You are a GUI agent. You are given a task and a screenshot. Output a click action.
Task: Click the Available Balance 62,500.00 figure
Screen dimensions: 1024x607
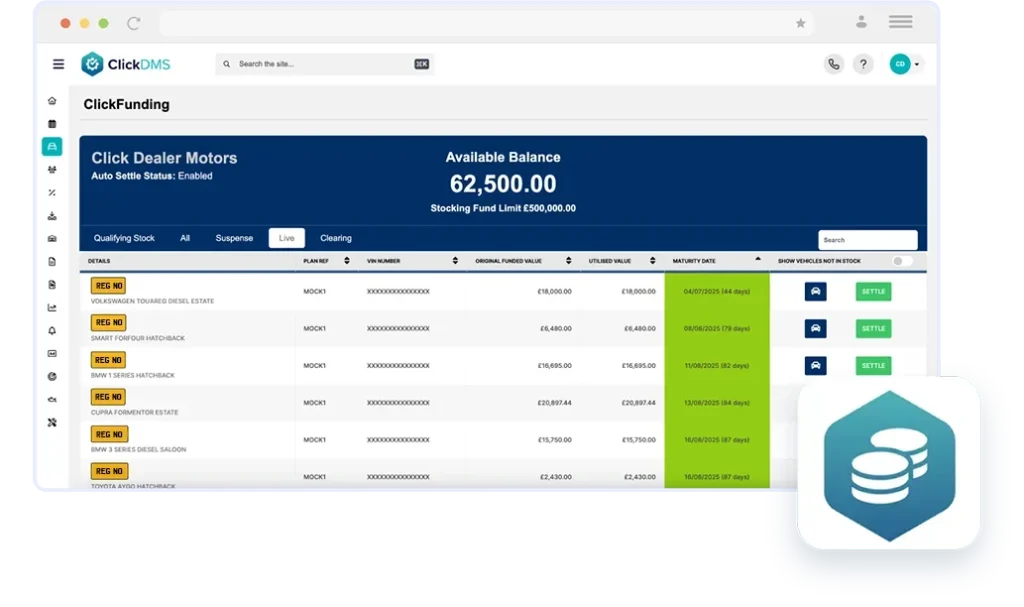coord(503,184)
